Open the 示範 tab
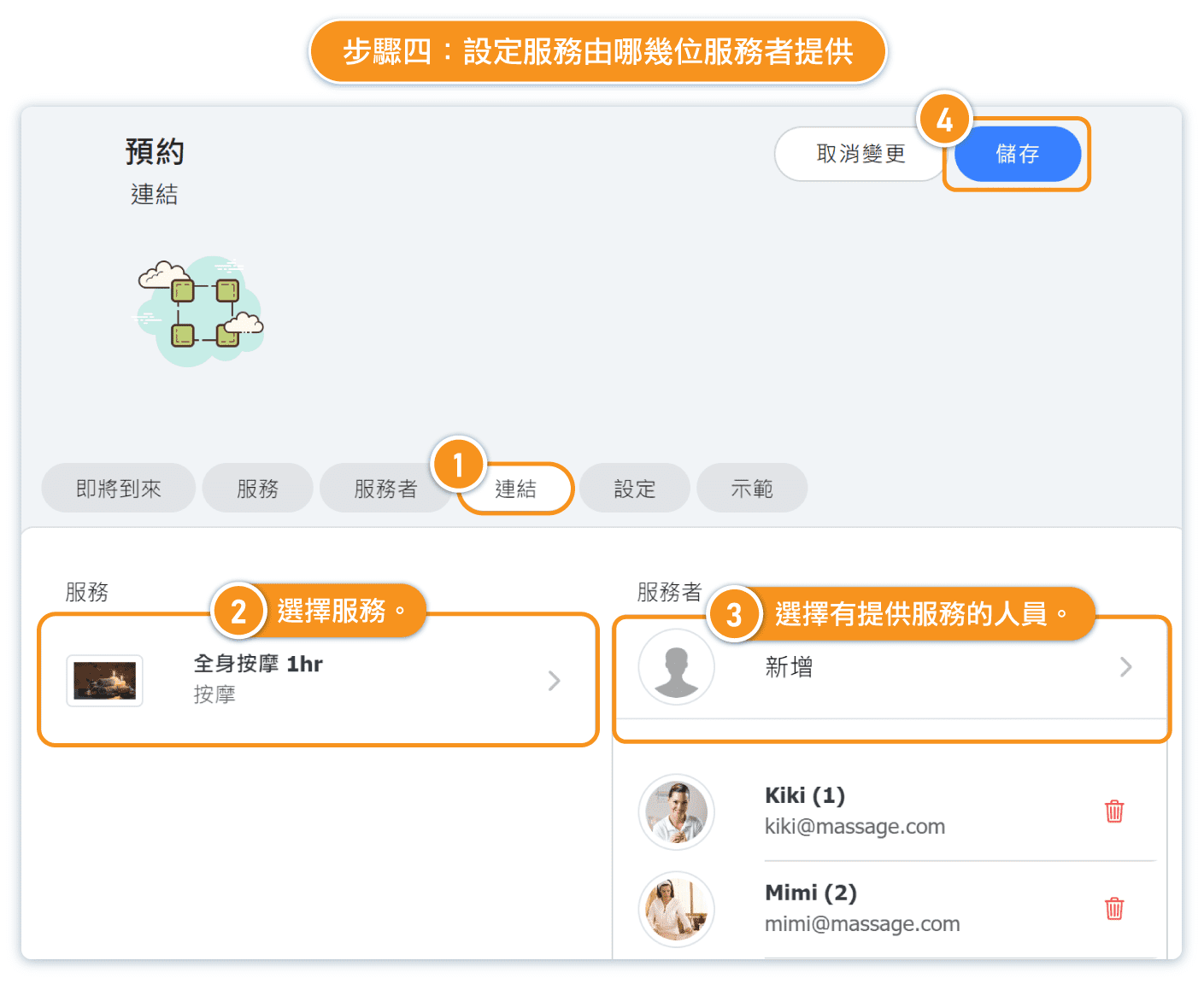The image size is (1204, 984). click(752, 489)
